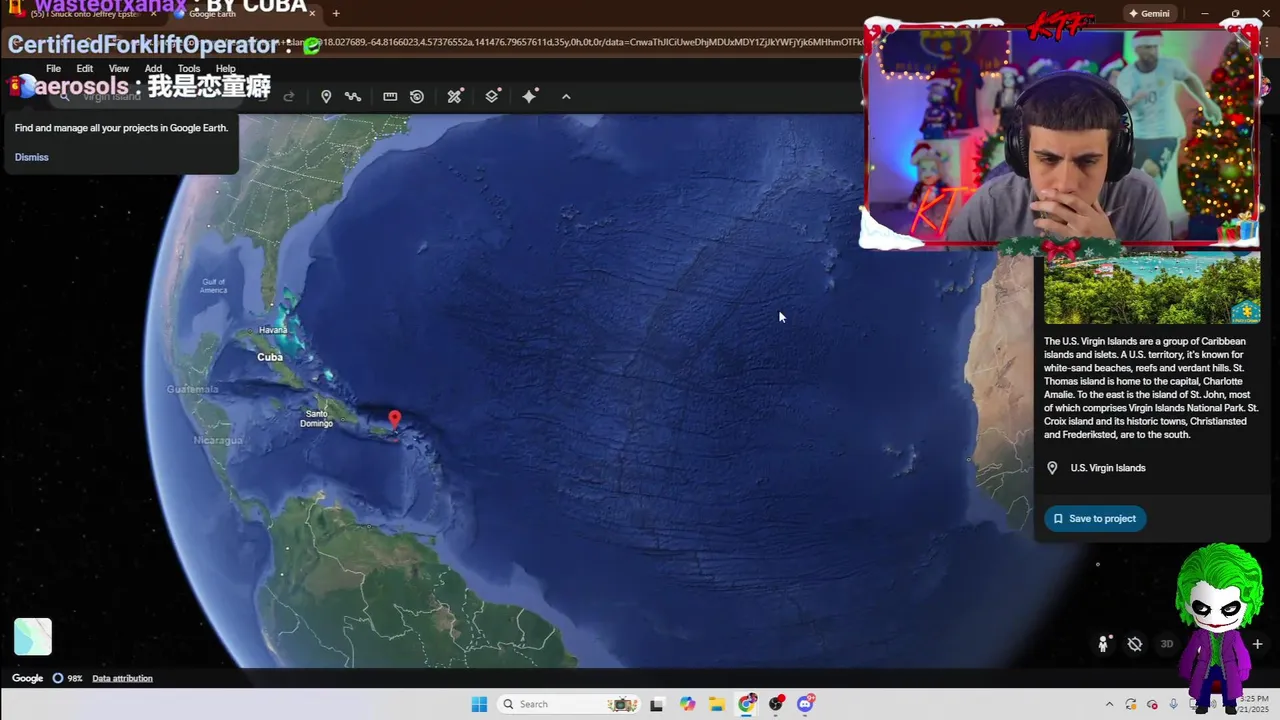Click the microphone icon in system tray

[x=1173, y=704]
